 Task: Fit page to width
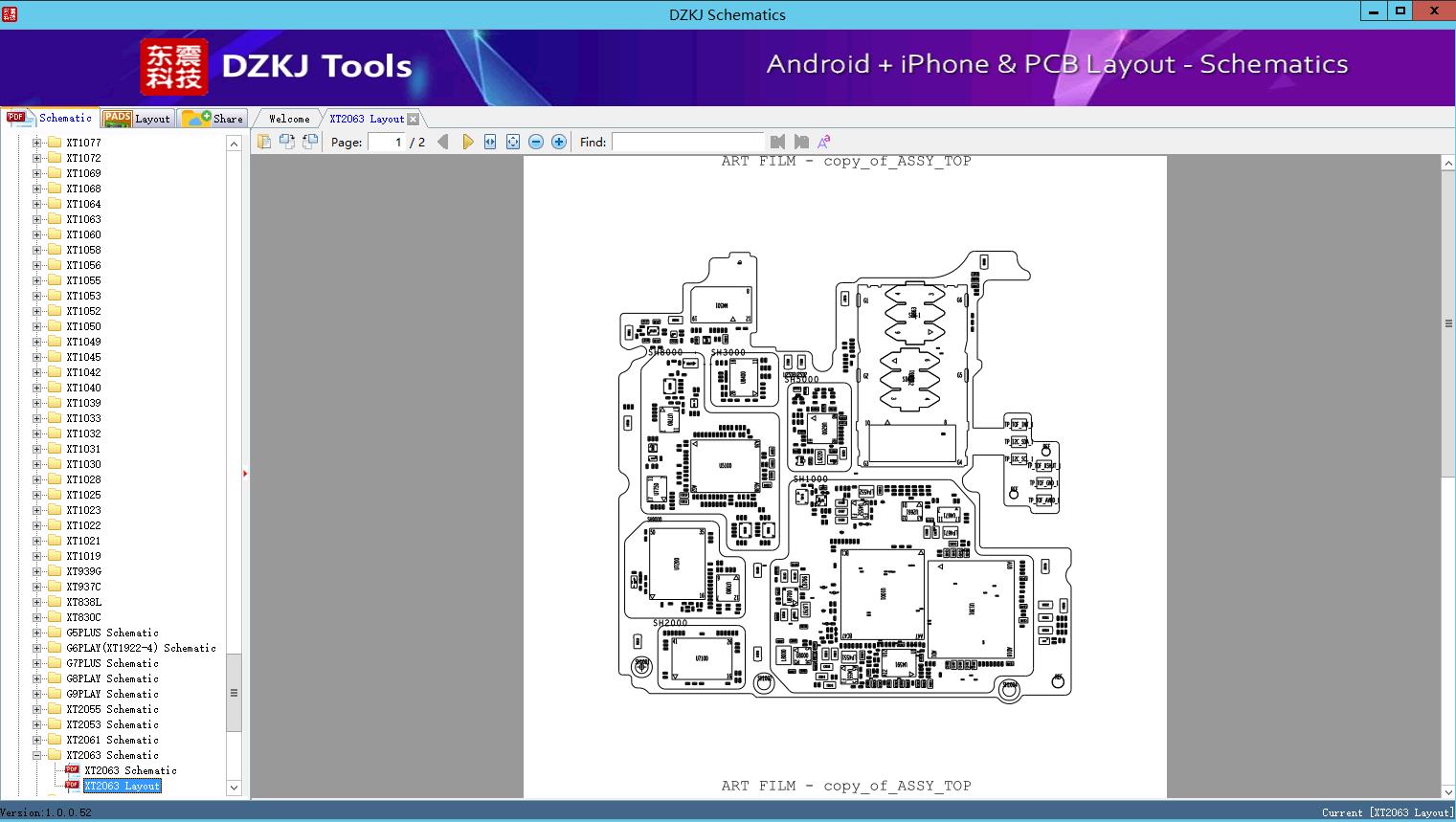click(x=490, y=142)
